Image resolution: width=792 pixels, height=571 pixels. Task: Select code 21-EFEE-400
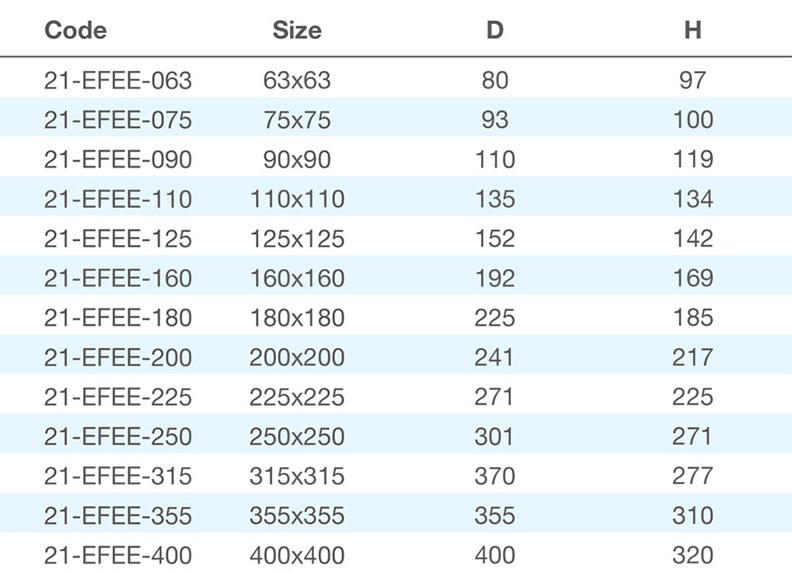[118, 555]
